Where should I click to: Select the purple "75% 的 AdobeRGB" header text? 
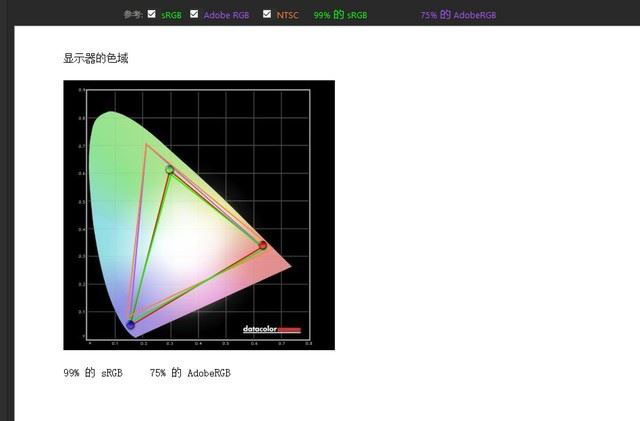[458, 15]
